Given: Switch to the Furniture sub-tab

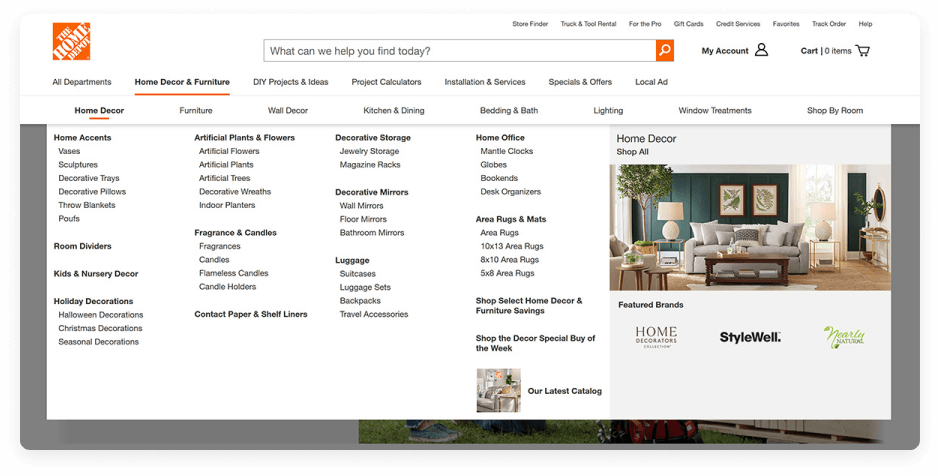Looking at the screenshot, I should [195, 110].
